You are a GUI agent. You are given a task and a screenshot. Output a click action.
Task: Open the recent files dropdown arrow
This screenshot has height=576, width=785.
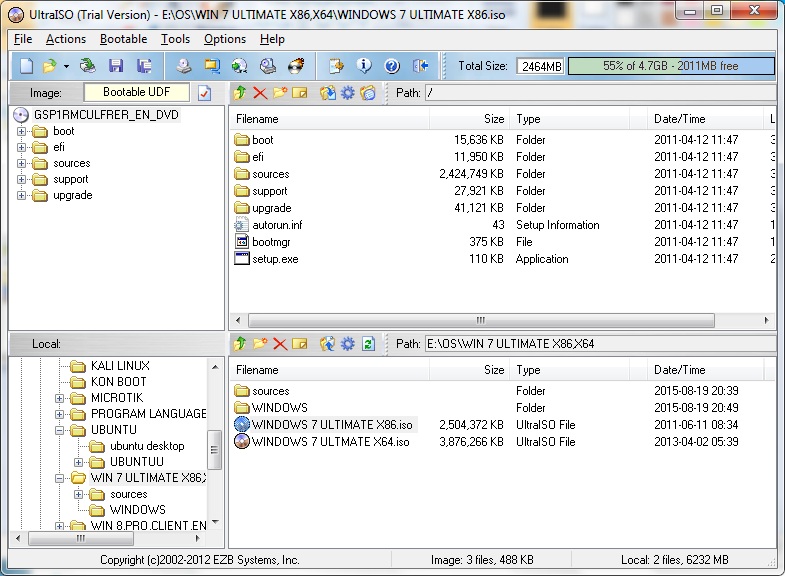pos(66,66)
